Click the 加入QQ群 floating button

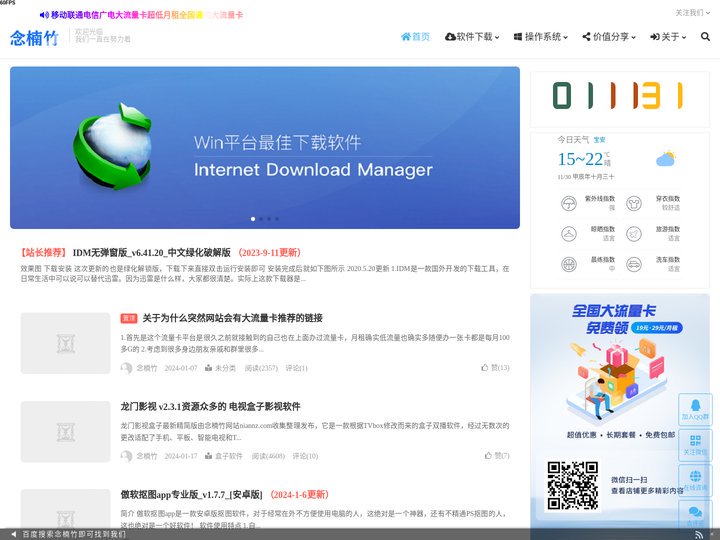click(695, 409)
